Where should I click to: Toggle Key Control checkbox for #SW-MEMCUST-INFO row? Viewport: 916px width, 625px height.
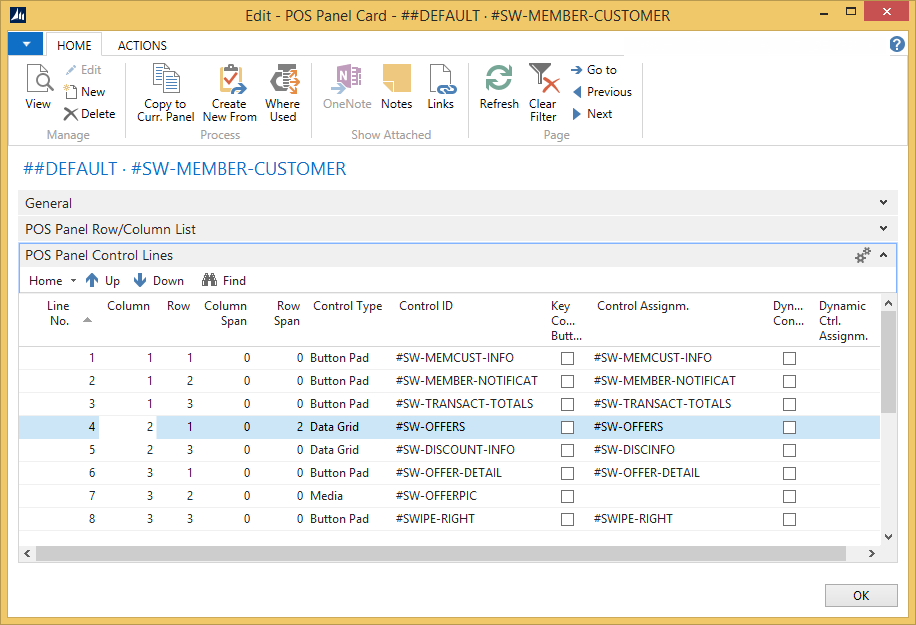(568, 358)
